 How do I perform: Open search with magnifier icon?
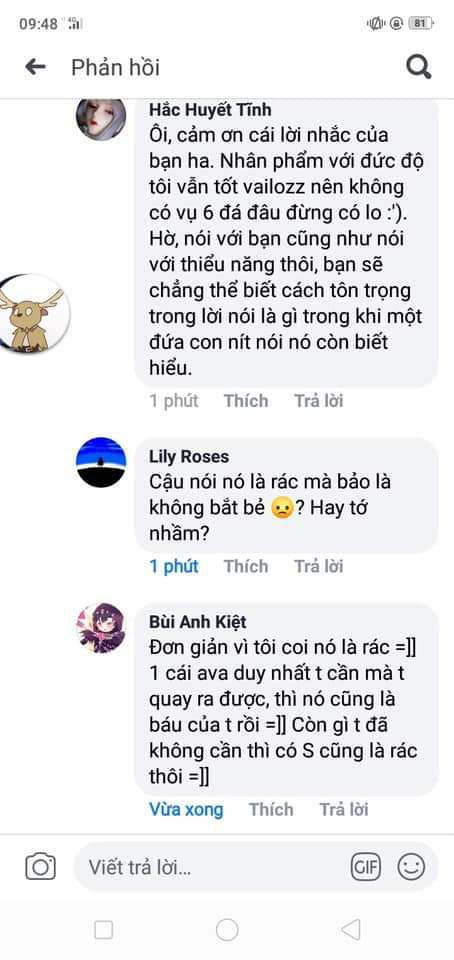coord(419,67)
